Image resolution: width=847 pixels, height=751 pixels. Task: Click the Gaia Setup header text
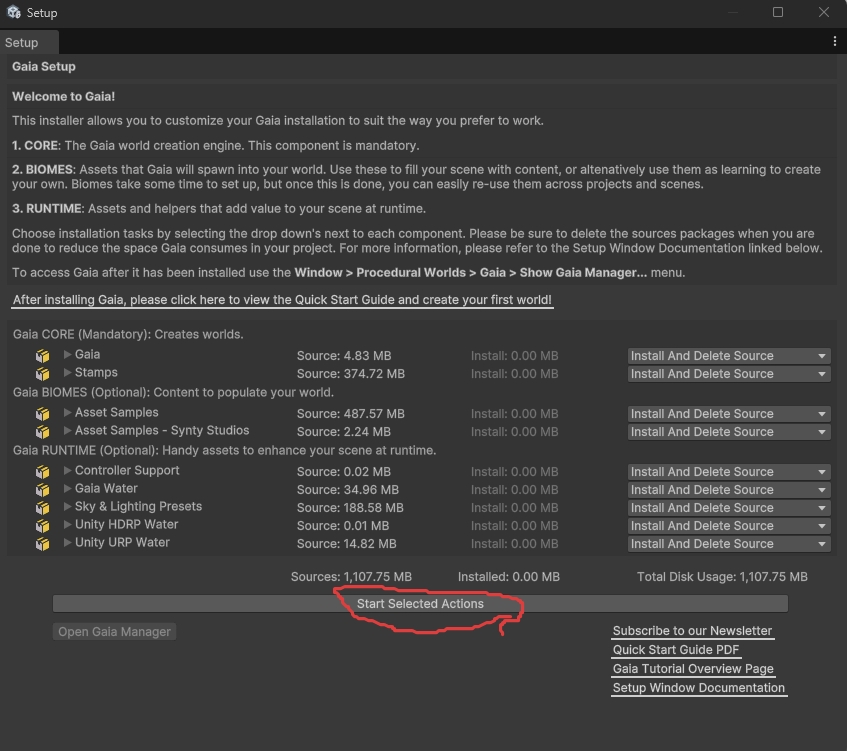44,66
